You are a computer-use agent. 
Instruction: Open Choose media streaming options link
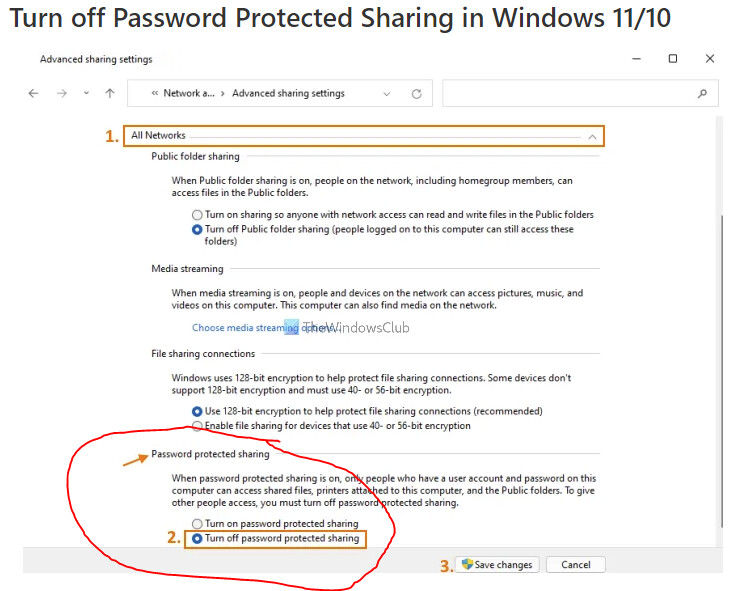(240, 327)
